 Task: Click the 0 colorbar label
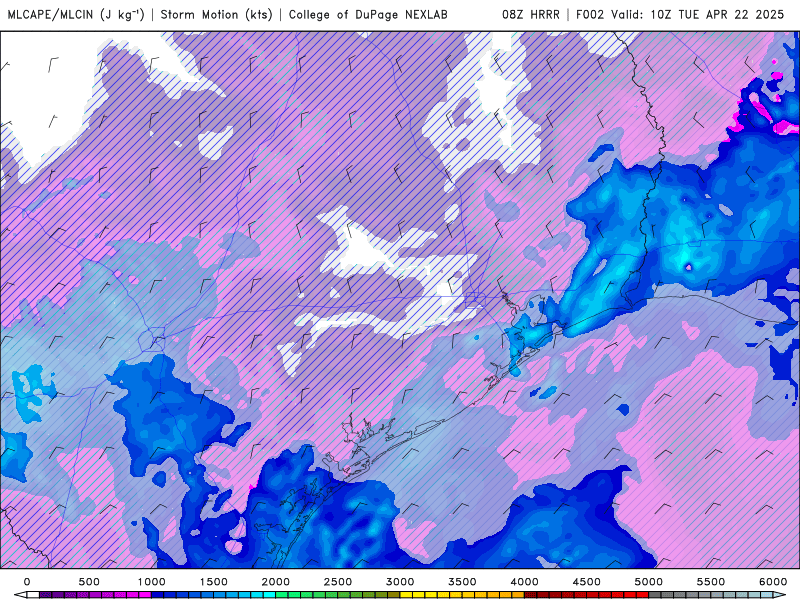(x=27, y=582)
